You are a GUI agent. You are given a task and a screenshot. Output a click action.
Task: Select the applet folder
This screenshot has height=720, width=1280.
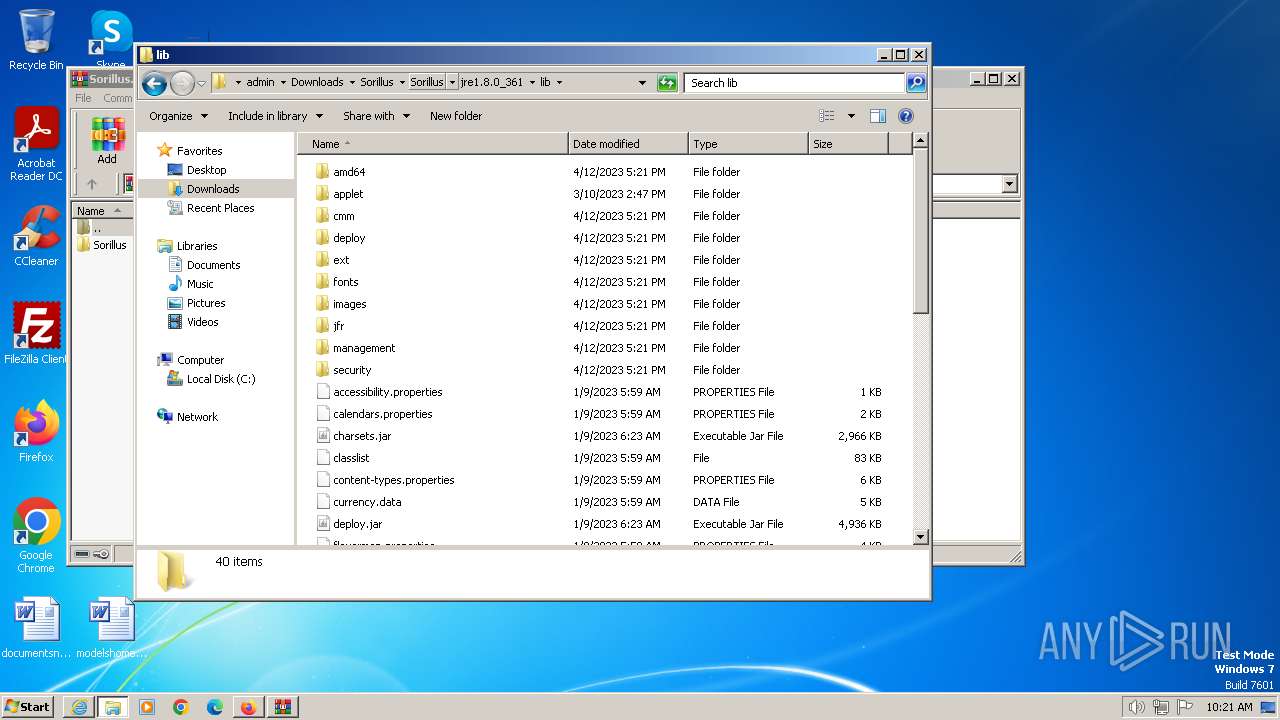click(x=348, y=194)
